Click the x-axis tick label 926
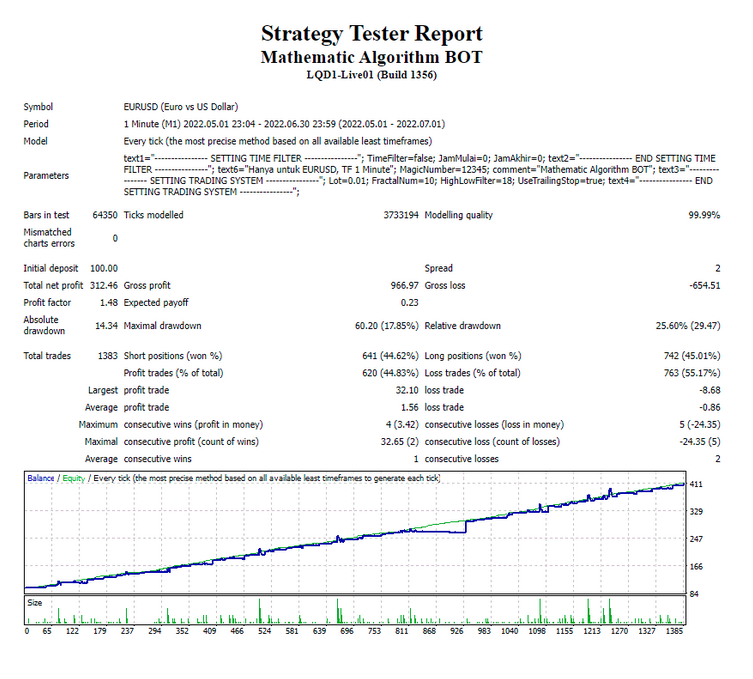This screenshot has width=753, height=679. 457,631
